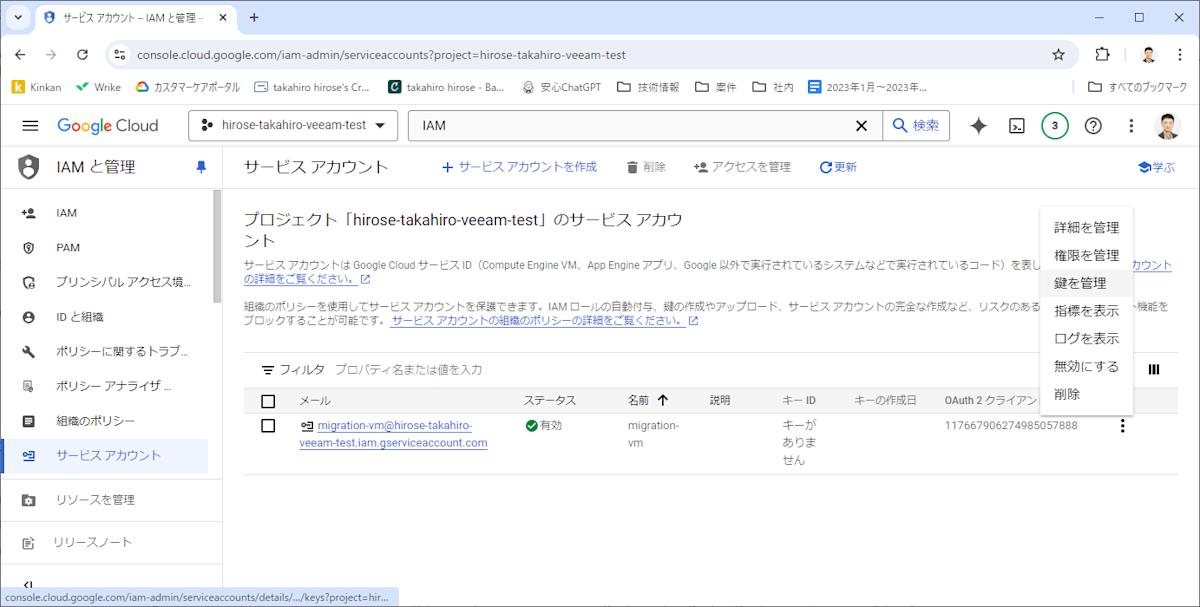This screenshot has height=607, width=1200.
Task: Go to IAM in sidebar
Action: click(x=105, y=213)
